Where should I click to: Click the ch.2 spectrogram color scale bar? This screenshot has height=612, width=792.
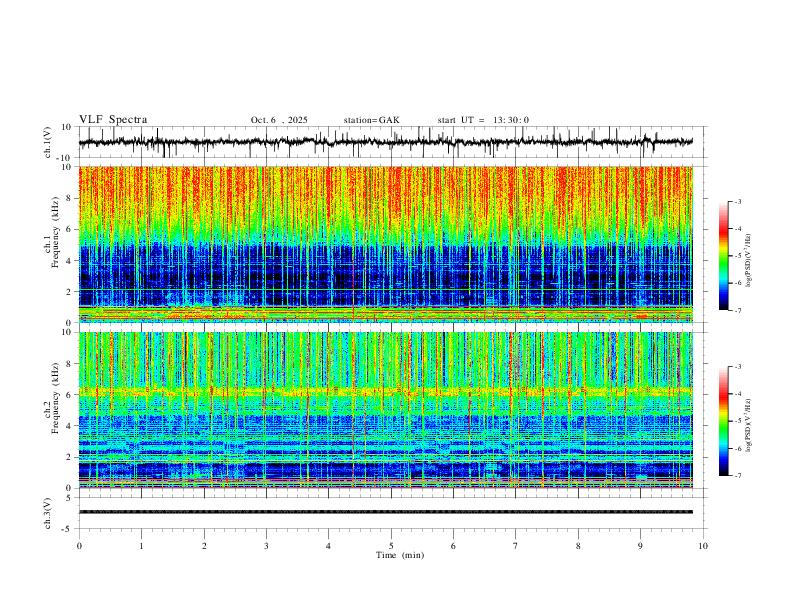tap(724, 421)
